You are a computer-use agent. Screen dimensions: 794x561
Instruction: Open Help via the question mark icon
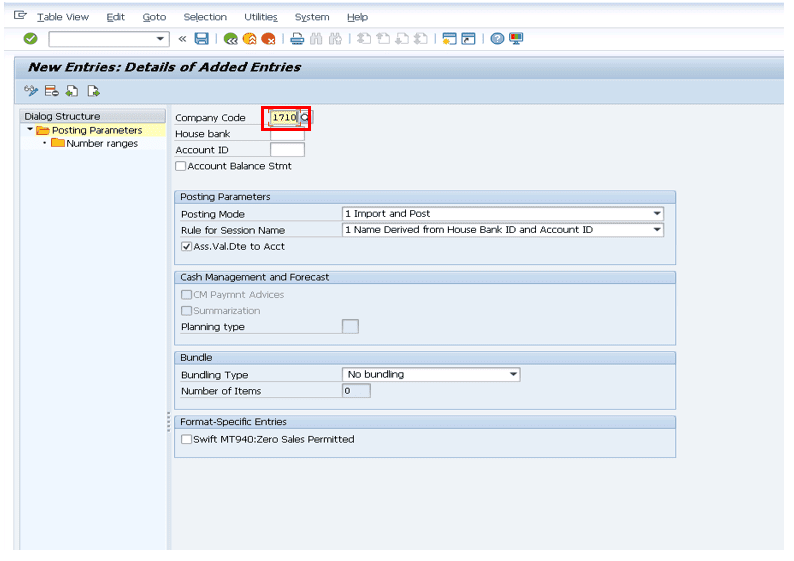497,39
